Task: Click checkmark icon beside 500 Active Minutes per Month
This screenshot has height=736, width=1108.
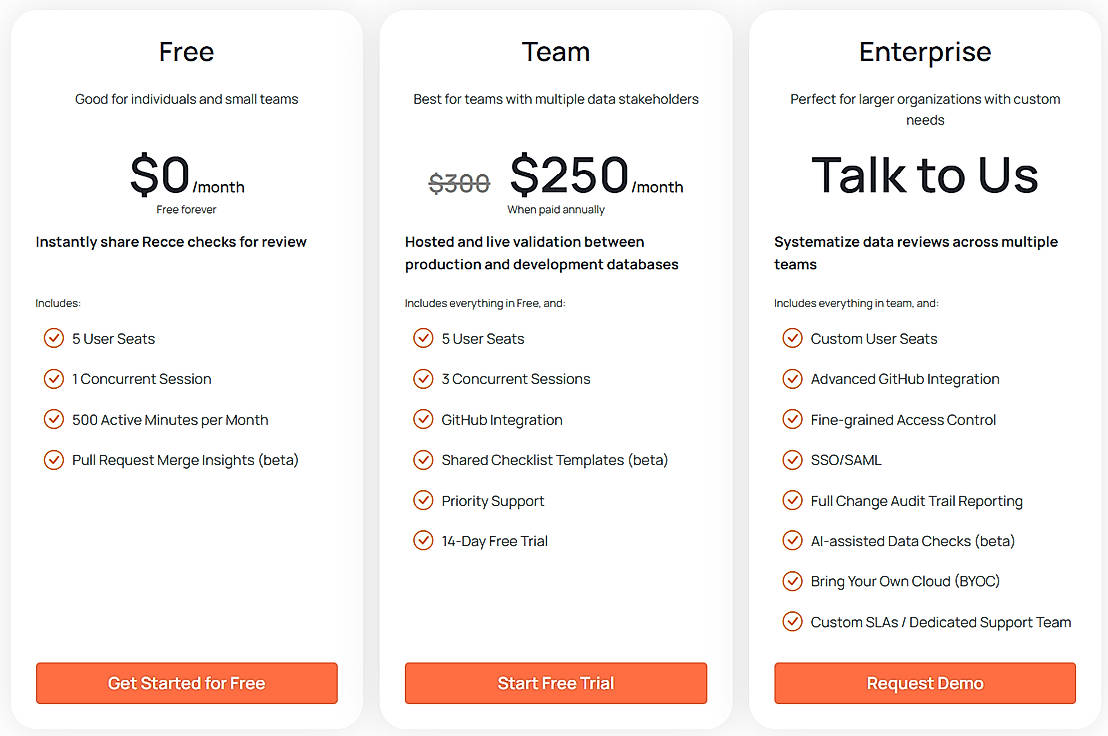Action: (x=54, y=420)
